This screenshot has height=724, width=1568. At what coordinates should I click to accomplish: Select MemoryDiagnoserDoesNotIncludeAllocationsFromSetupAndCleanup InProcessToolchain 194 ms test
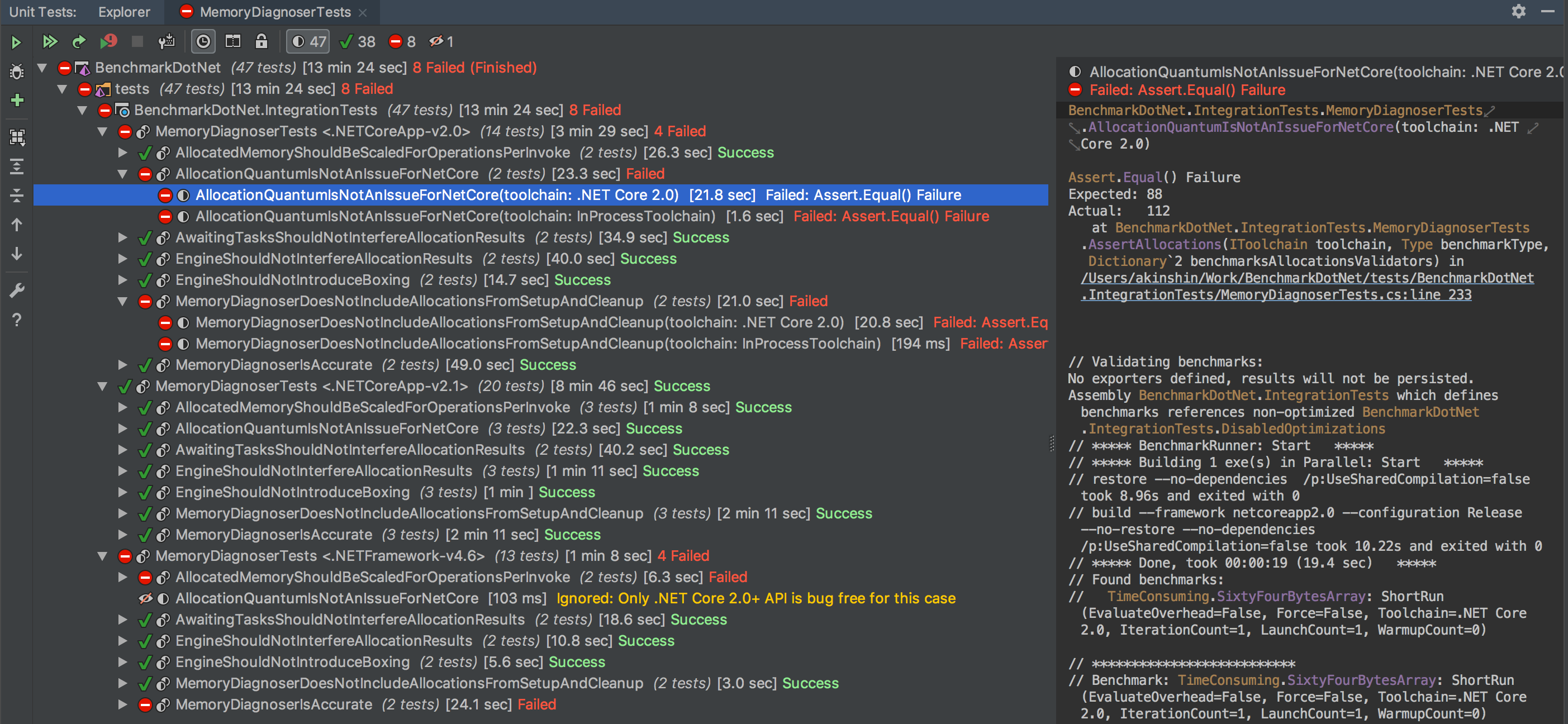pos(541,344)
